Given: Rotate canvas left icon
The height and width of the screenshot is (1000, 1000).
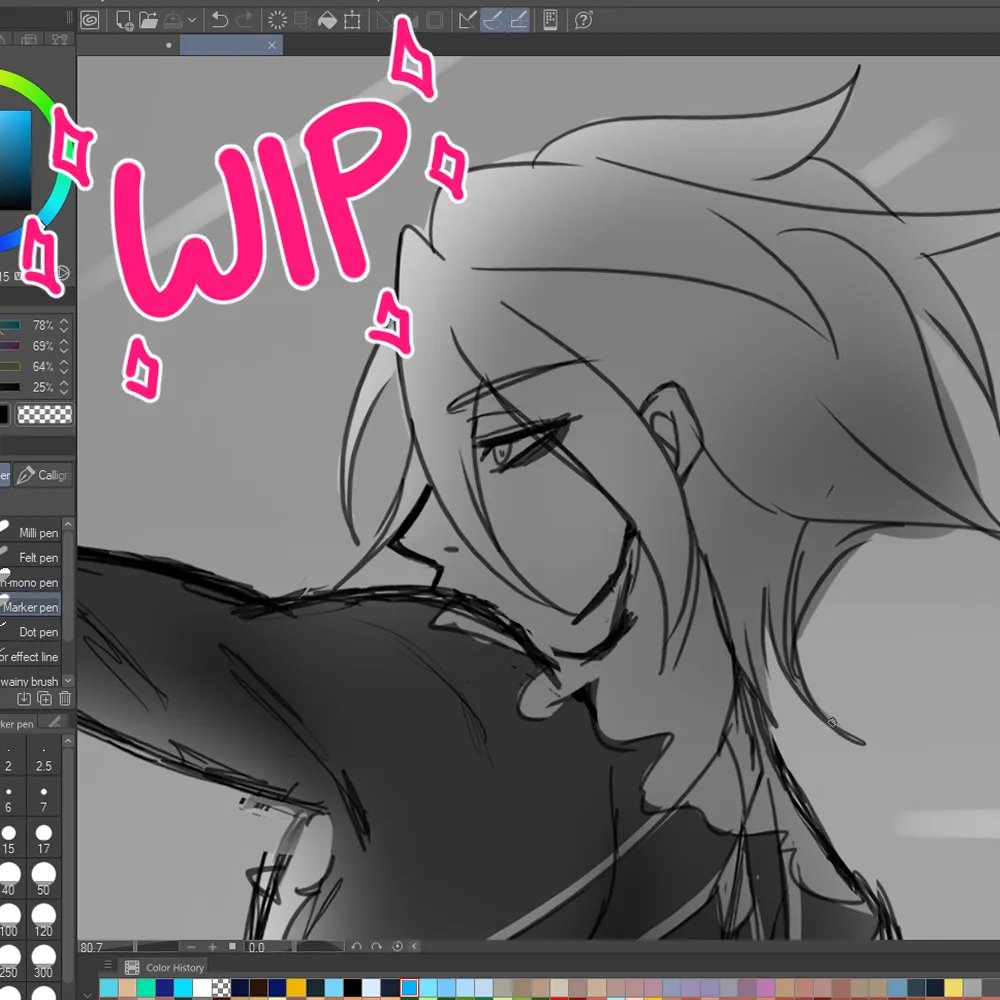Looking at the screenshot, I should pyautogui.click(x=357, y=946).
